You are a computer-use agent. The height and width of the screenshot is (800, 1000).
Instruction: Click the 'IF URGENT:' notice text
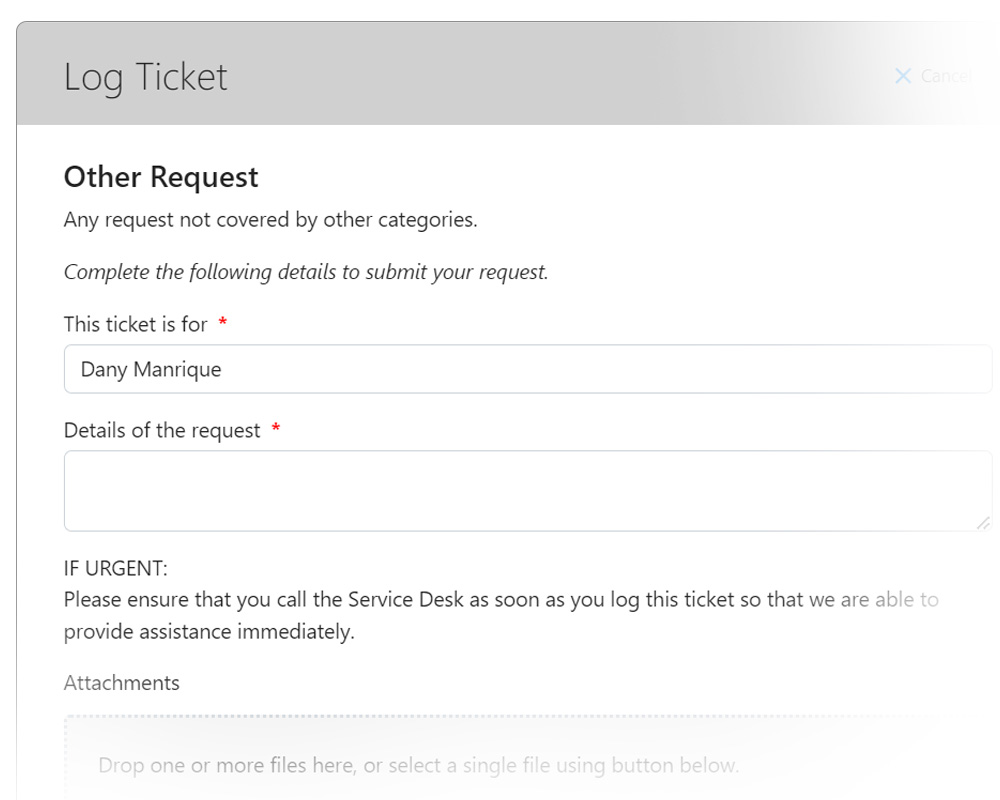coord(116,567)
